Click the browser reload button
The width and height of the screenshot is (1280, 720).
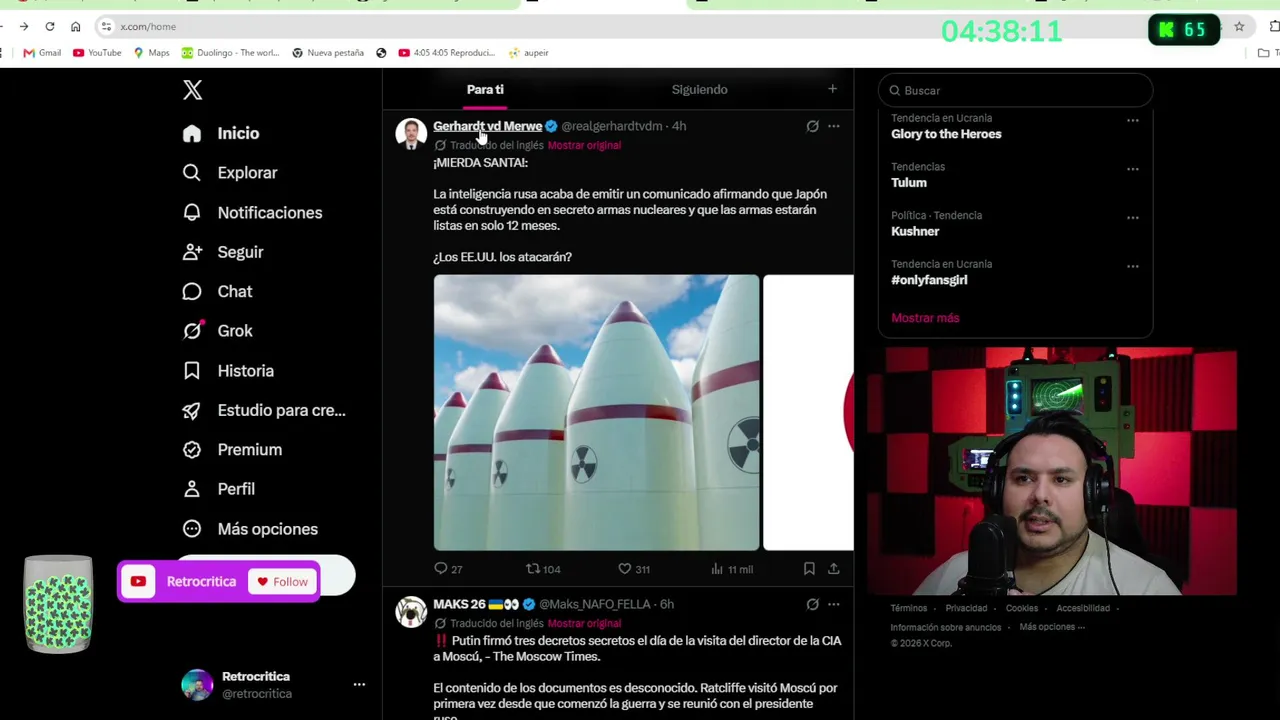[x=50, y=27]
